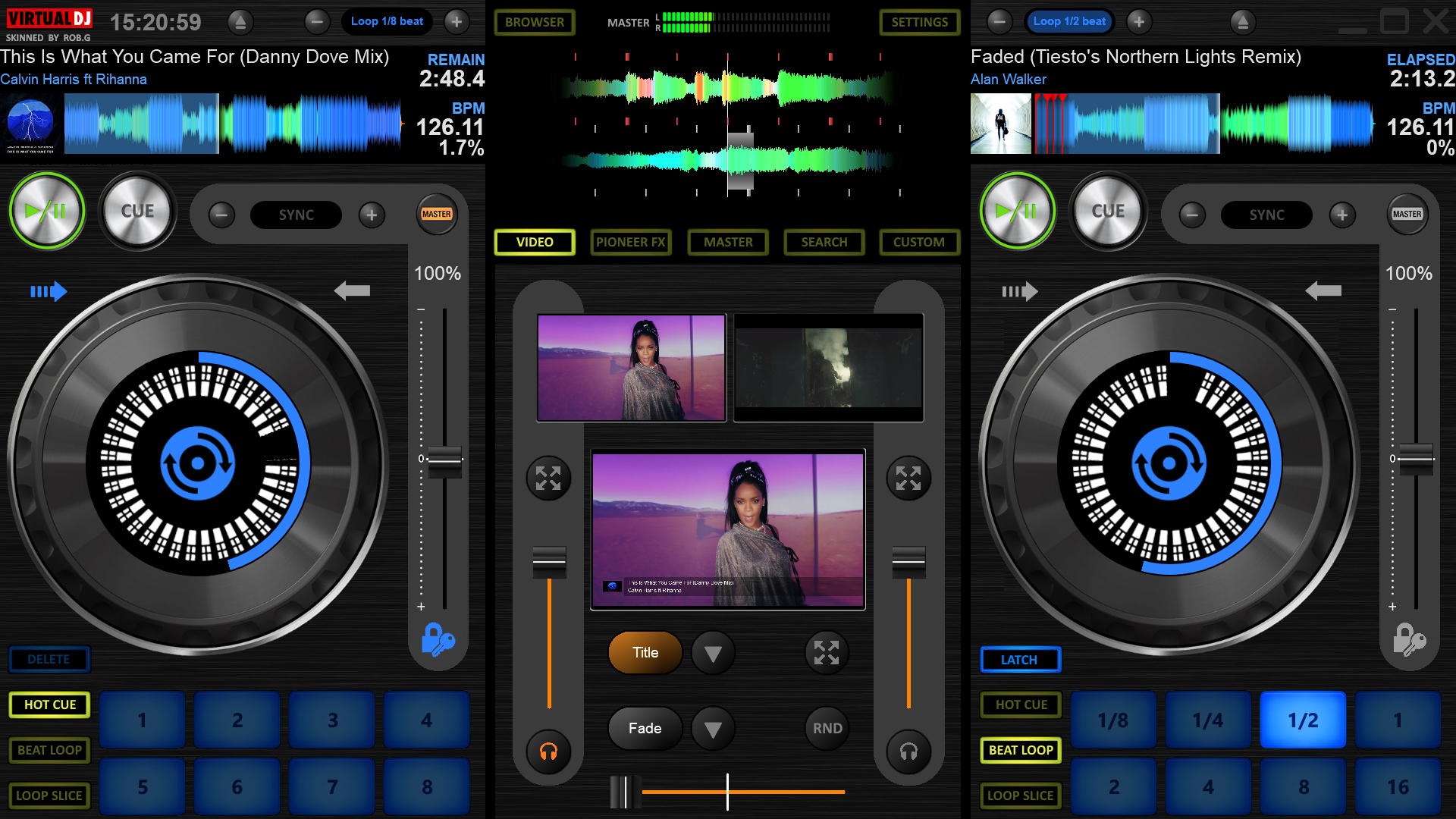1456x819 pixels.
Task: Select BEAT LOOP mode on left deck
Action: click(49, 750)
